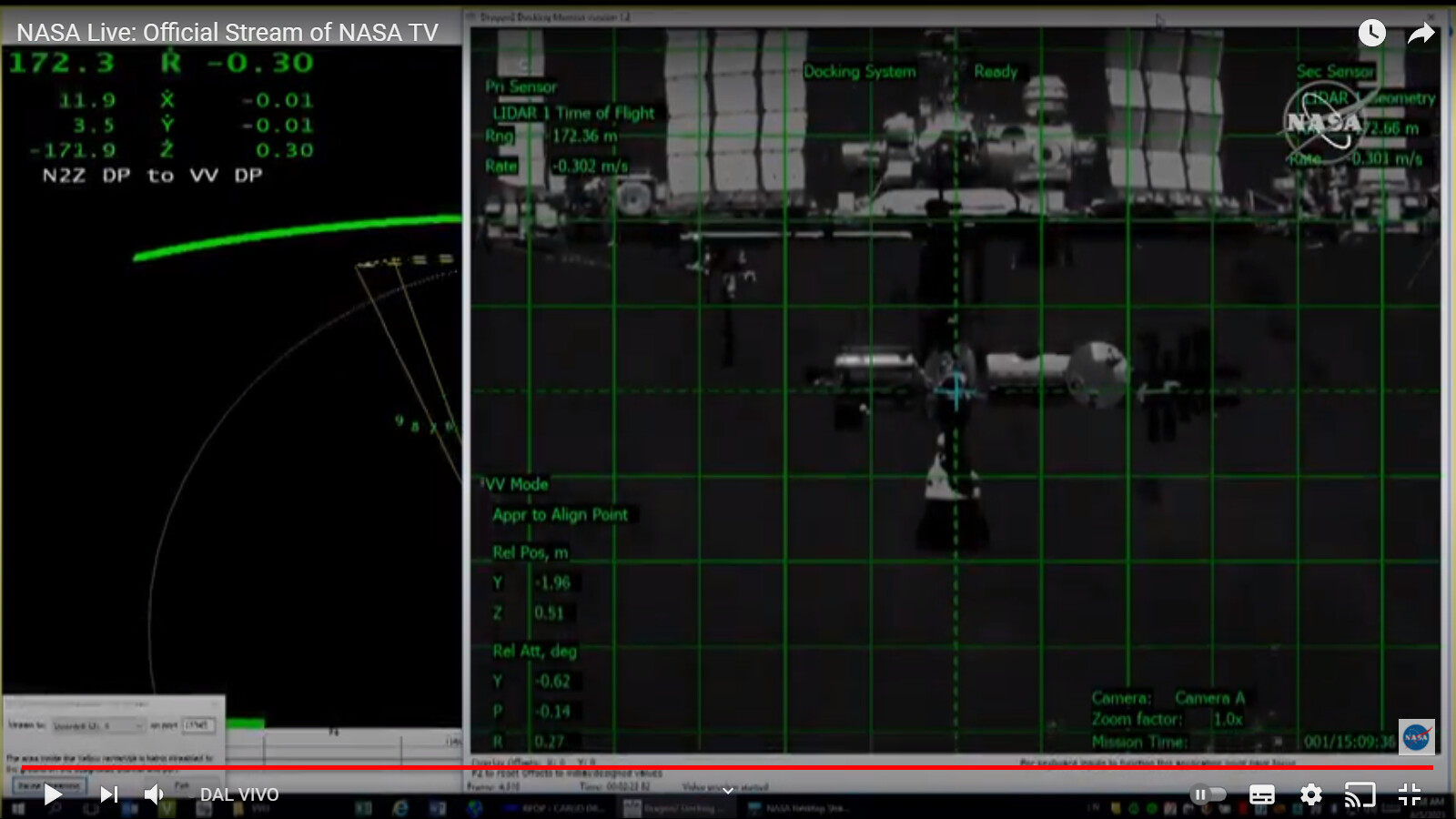Expand the chevron above the taskbar
The height and width of the screenshot is (819, 1456).
[x=727, y=791]
